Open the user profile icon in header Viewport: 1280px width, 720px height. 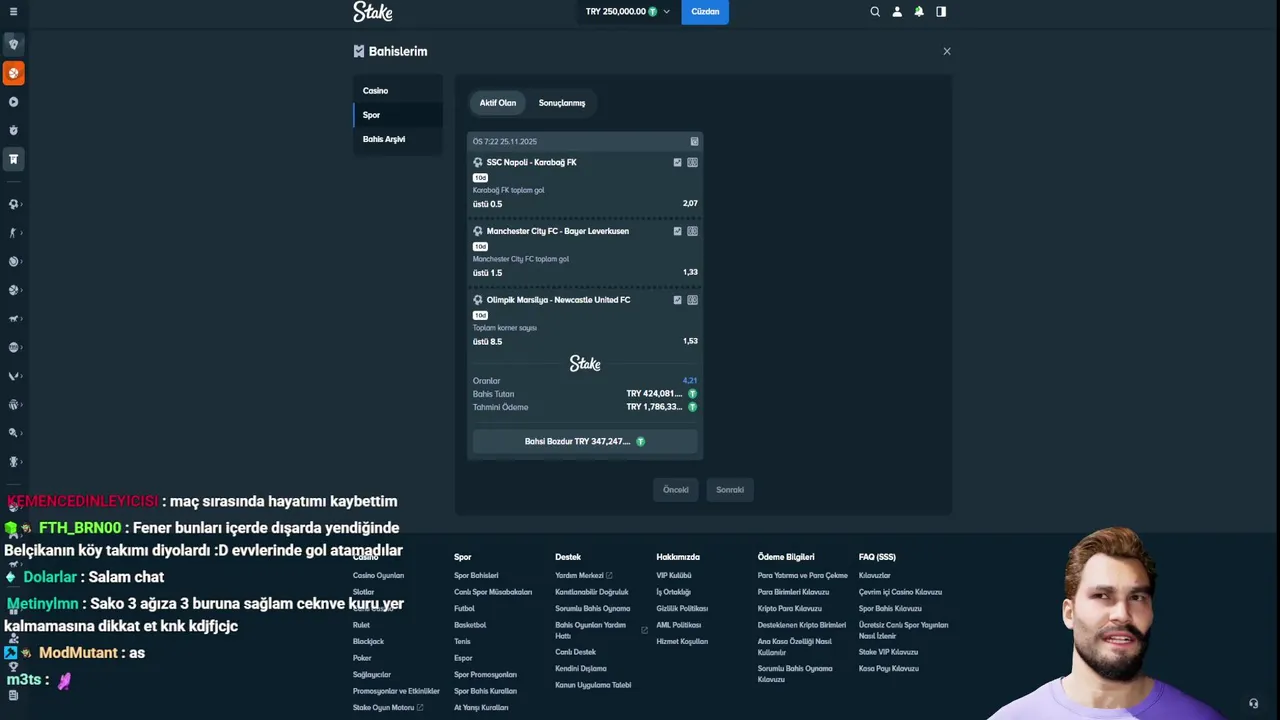[897, 12]
